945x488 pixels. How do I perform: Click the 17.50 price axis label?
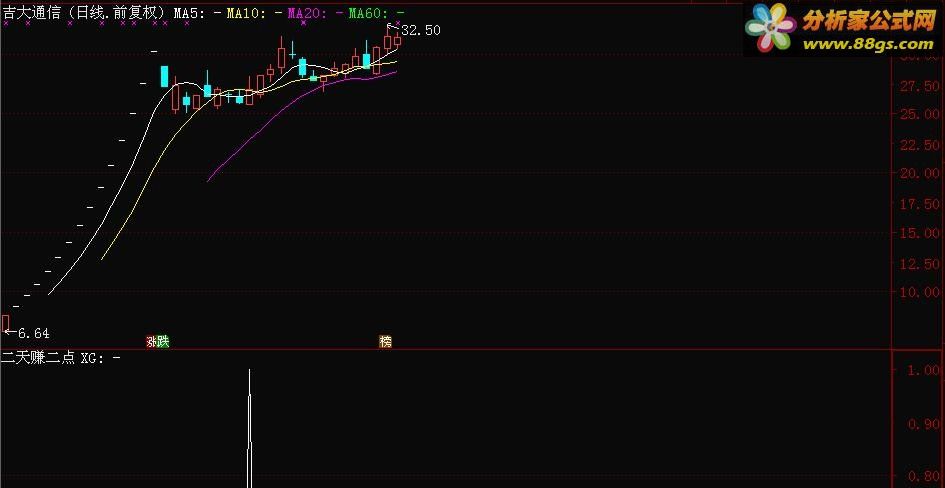[920, 204]
